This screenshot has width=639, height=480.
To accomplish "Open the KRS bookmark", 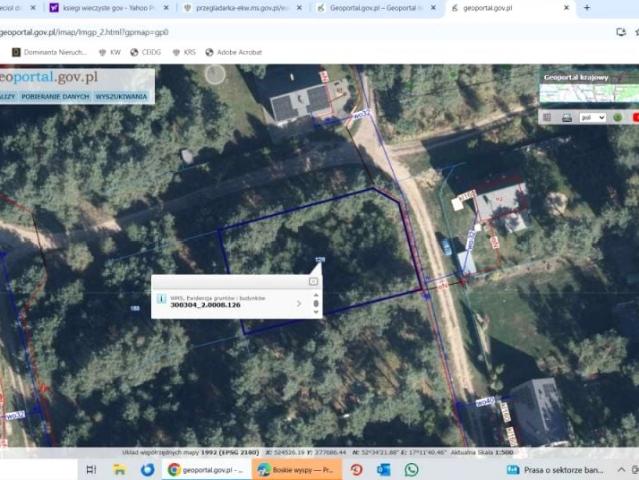I will pos(184,52).
